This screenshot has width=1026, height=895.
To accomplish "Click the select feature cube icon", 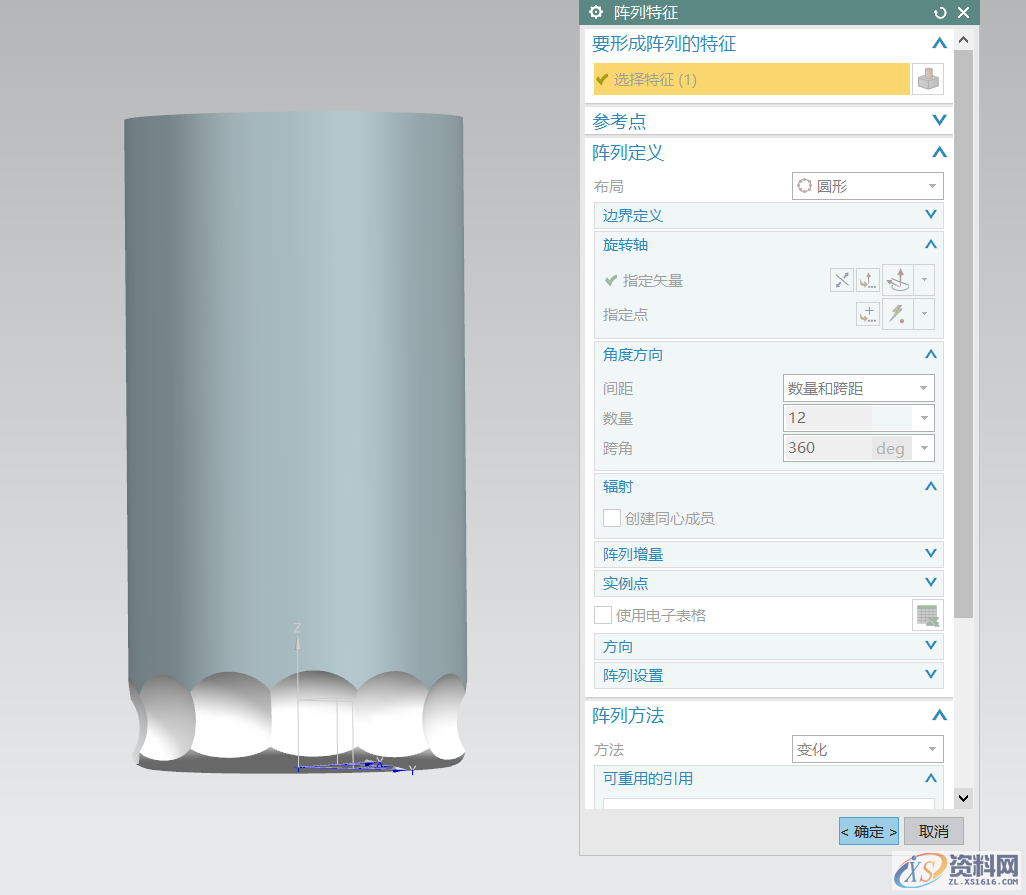I will tap(927, 79).
